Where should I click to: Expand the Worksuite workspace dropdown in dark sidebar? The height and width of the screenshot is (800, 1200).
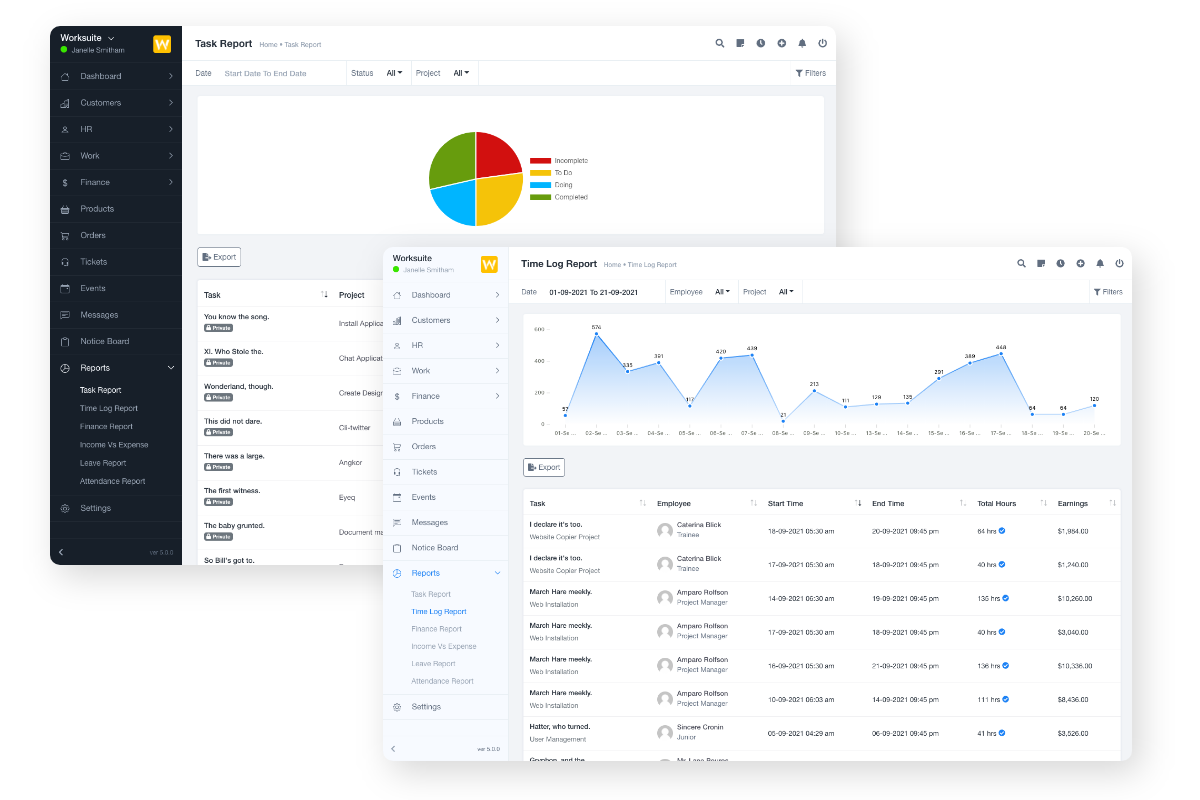[111, 38]
